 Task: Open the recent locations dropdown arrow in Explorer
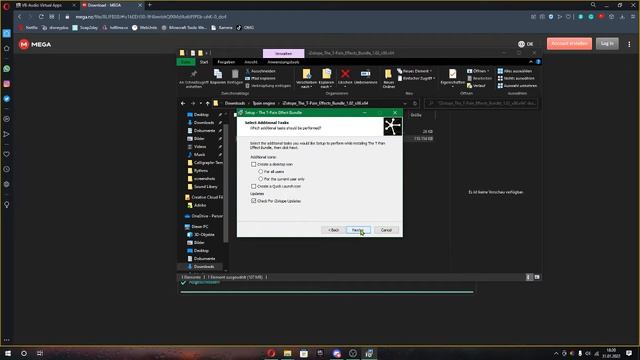pos(200,103)
